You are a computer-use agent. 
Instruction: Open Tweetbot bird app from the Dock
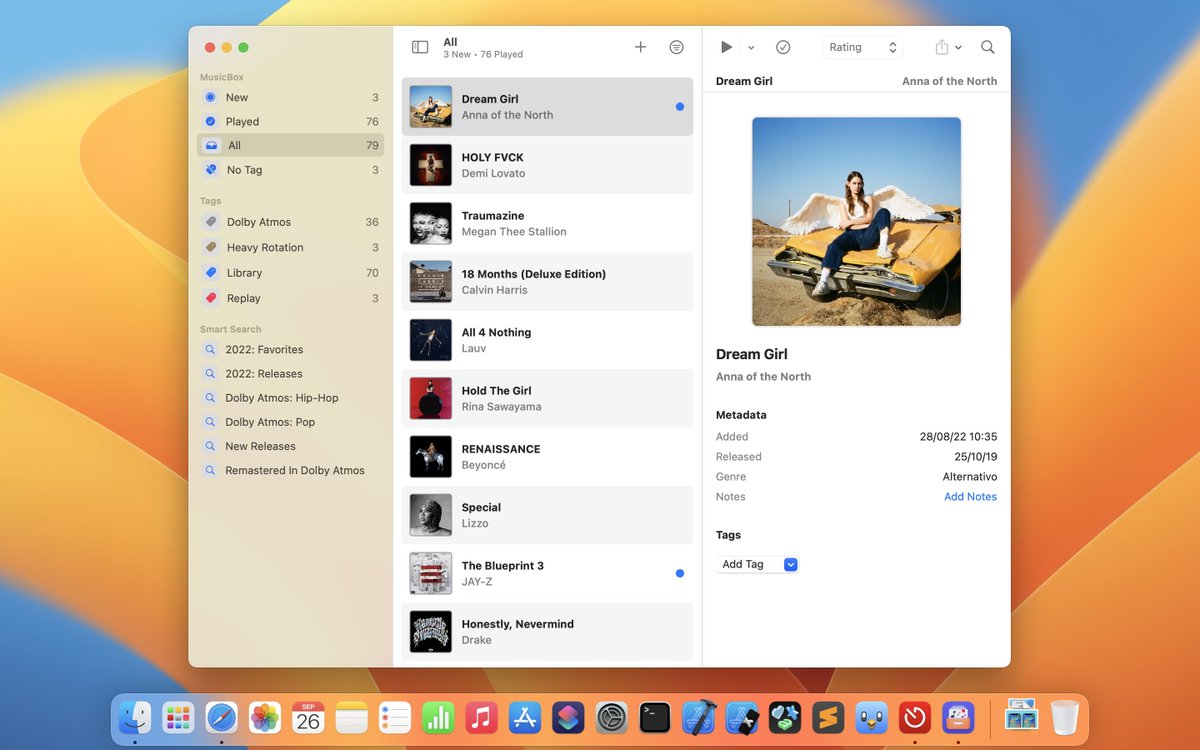[x=871, y=717]
